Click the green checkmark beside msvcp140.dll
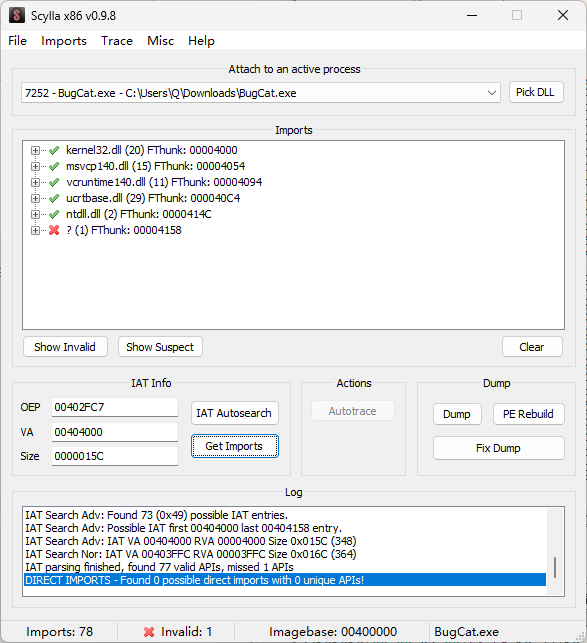587x643 pixels. pos(54,166)
